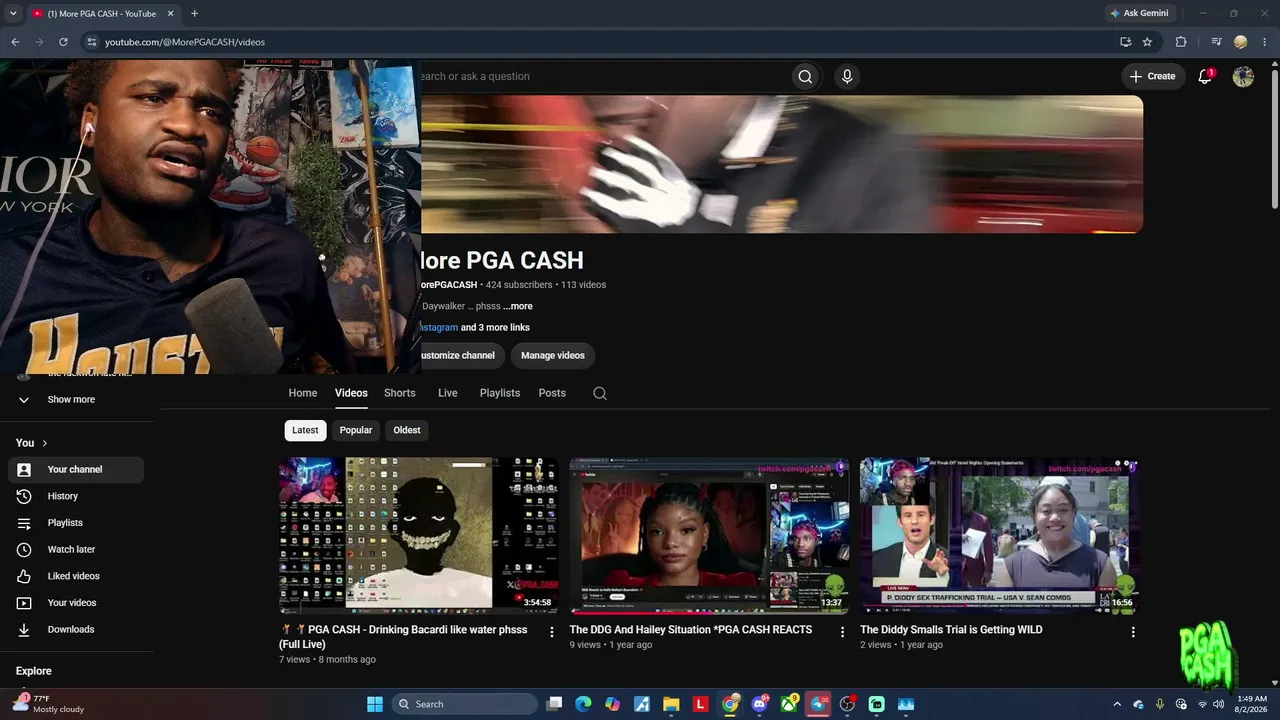Go back using the browser back arrow
The height and width of the screenshot is (720, 1280).
[x=15, y=42]
